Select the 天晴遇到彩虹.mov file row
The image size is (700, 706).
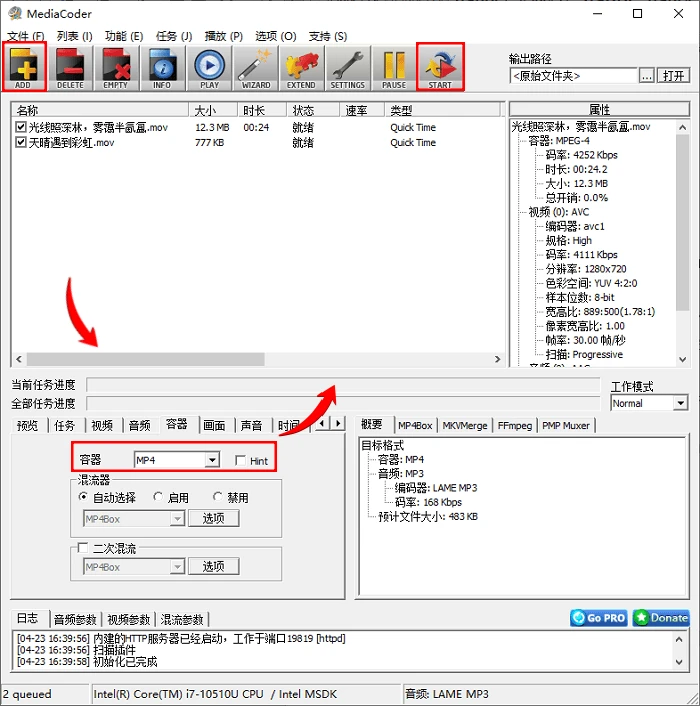coord(257,142)
